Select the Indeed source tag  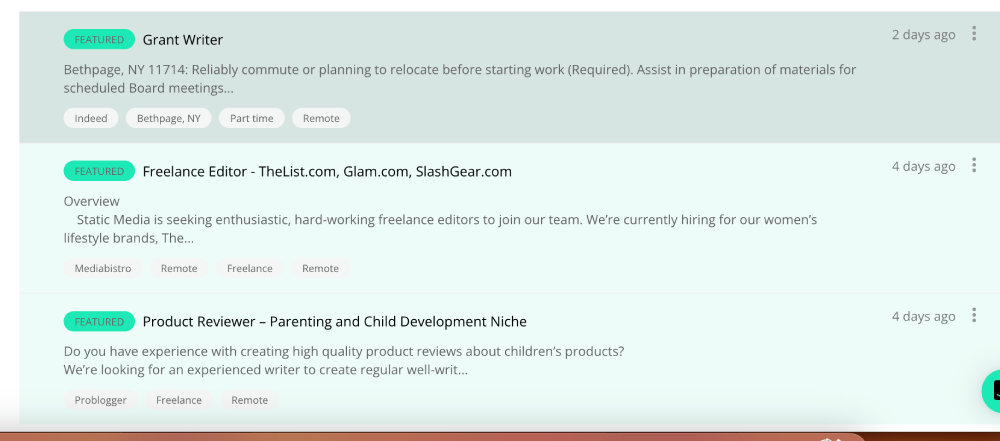pyautogui.click(x=91, y=118)
